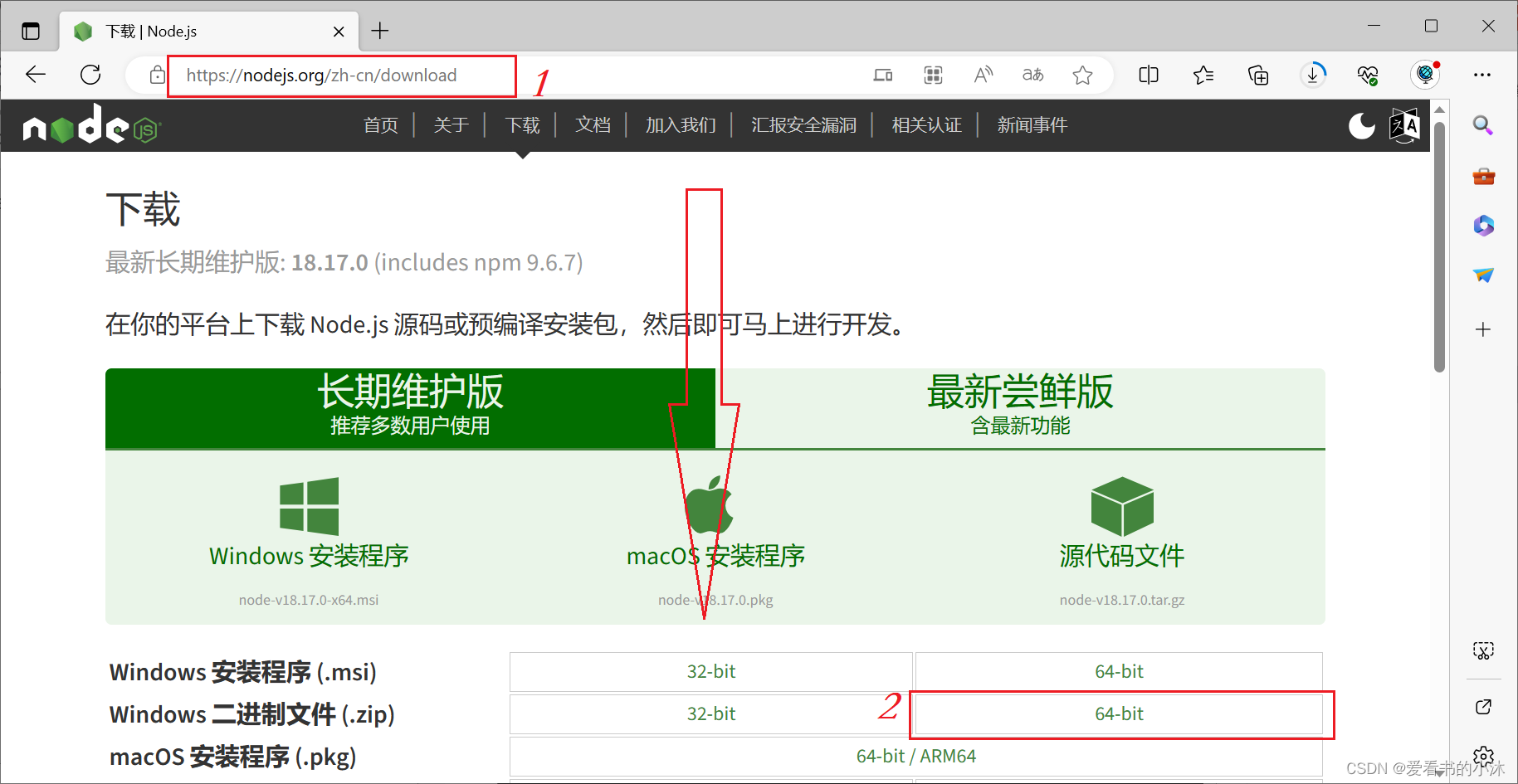Download the Windows .zip 64-bit binary
The height and width of the screenshot is (784, 1518).
point(1119,714)
